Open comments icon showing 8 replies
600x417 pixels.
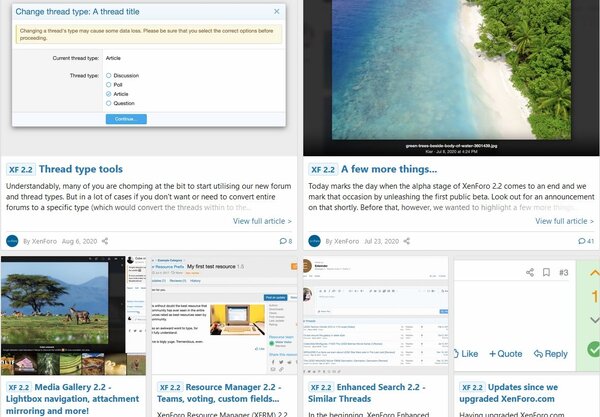(283, 241)
